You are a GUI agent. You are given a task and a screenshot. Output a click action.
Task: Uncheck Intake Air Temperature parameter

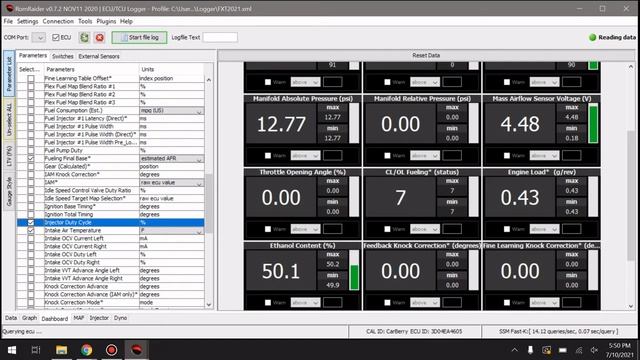31,230
